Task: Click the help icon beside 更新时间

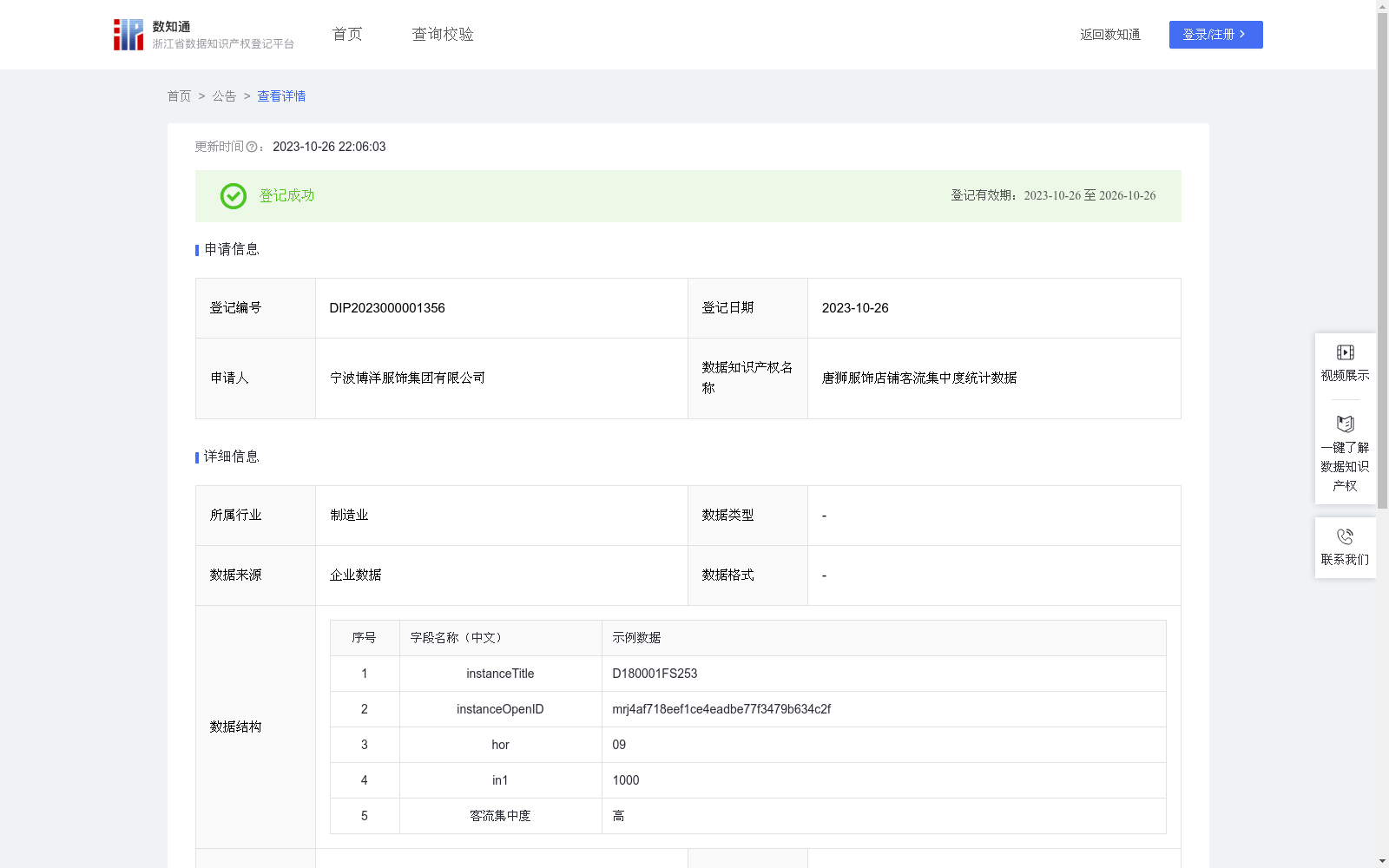Action: (x=252, y=148)
